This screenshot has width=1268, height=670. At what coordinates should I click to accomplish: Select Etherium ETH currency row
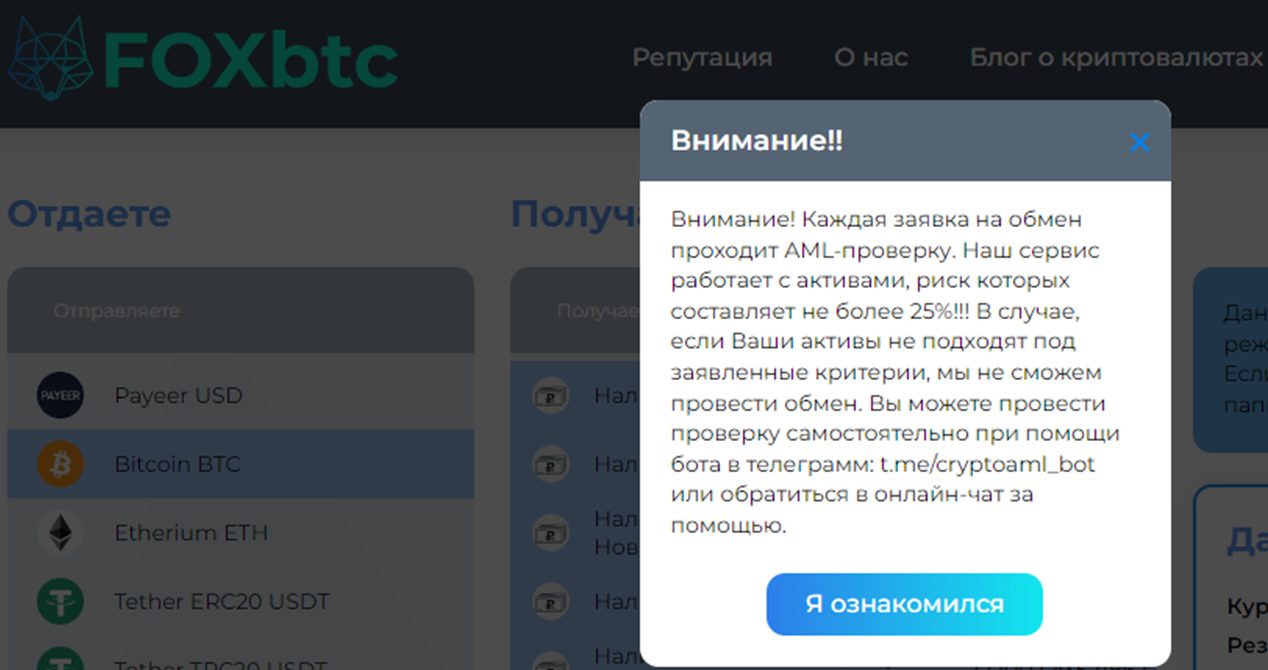pyautogui.click(x=240, y=533)
